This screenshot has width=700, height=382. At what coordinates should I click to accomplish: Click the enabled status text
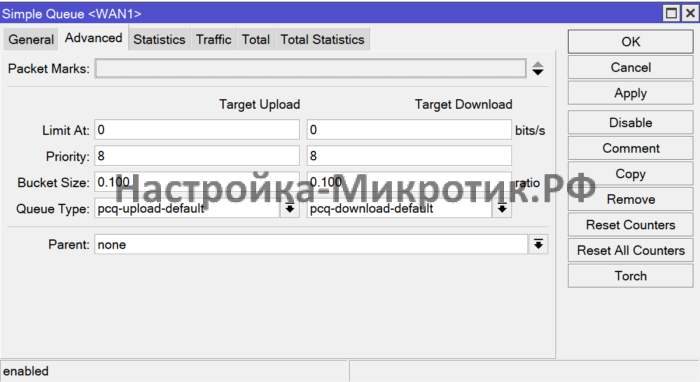[26, 371]
